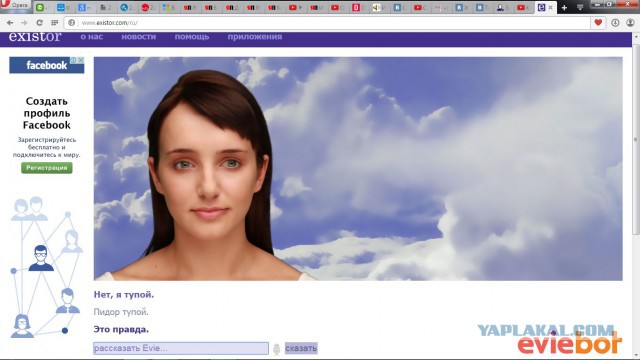This screenshot has height=360, width=640.
Task: Close the active existor tab
Action: tap(550, 7)
